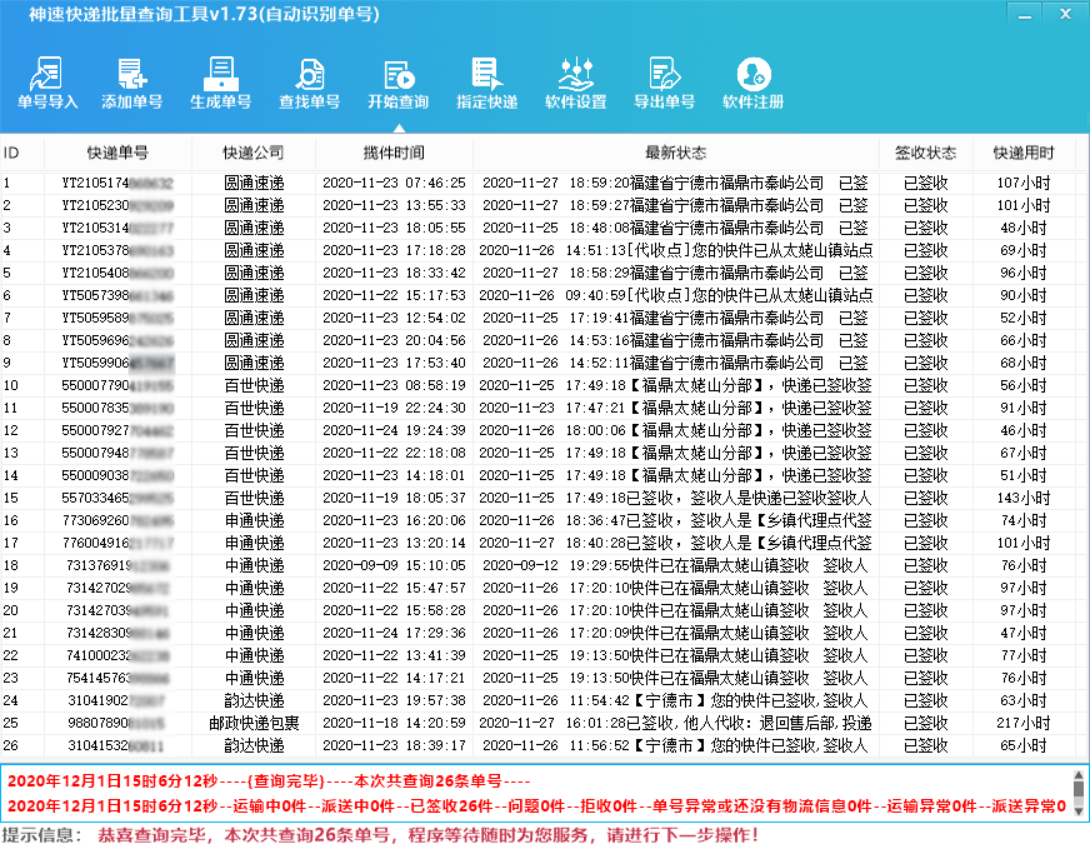This screenshot has height=849, width=1090.
Task: Click the 单号导入 import icon
Action: coord(45,83)
